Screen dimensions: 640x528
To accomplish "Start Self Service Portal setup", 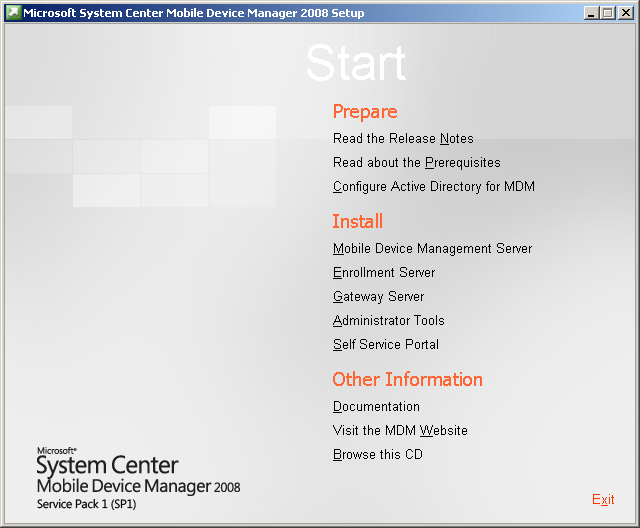I will 386,345.
